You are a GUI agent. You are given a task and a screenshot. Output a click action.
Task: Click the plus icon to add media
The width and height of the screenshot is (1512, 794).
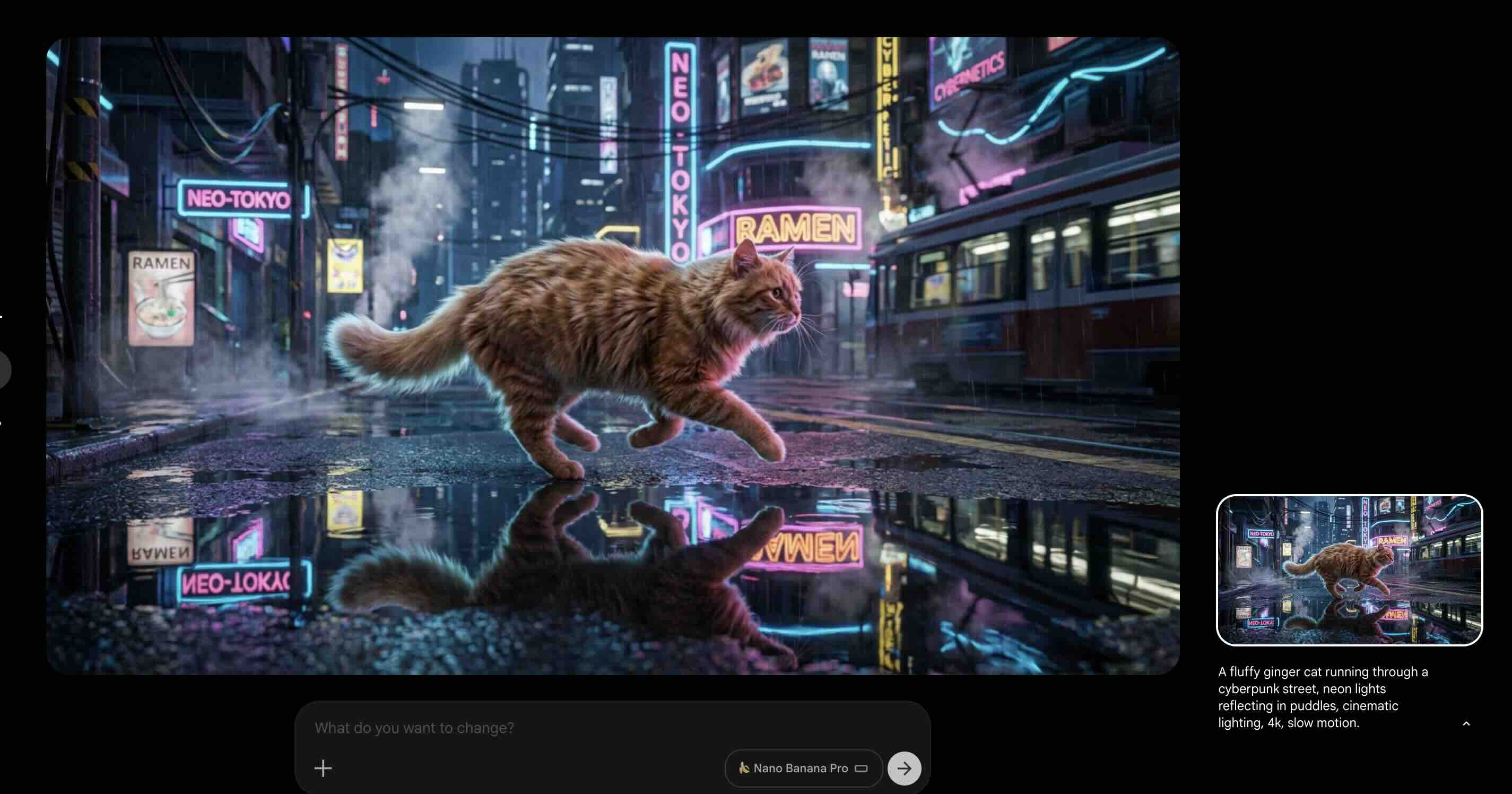point(323,767)
